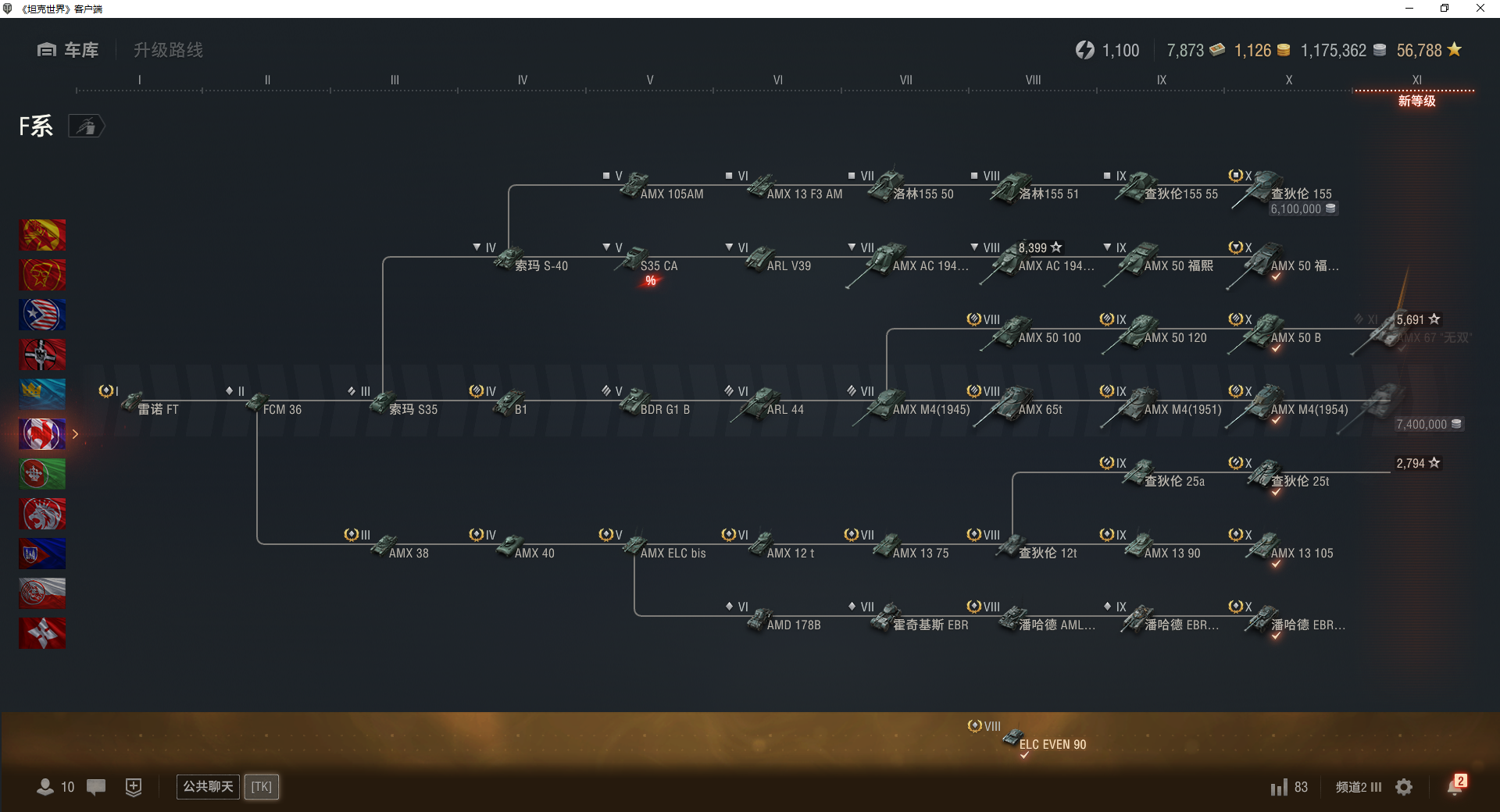Click the 1,126 gold balance
The image size is (1500, 812).
point(1262,50)
